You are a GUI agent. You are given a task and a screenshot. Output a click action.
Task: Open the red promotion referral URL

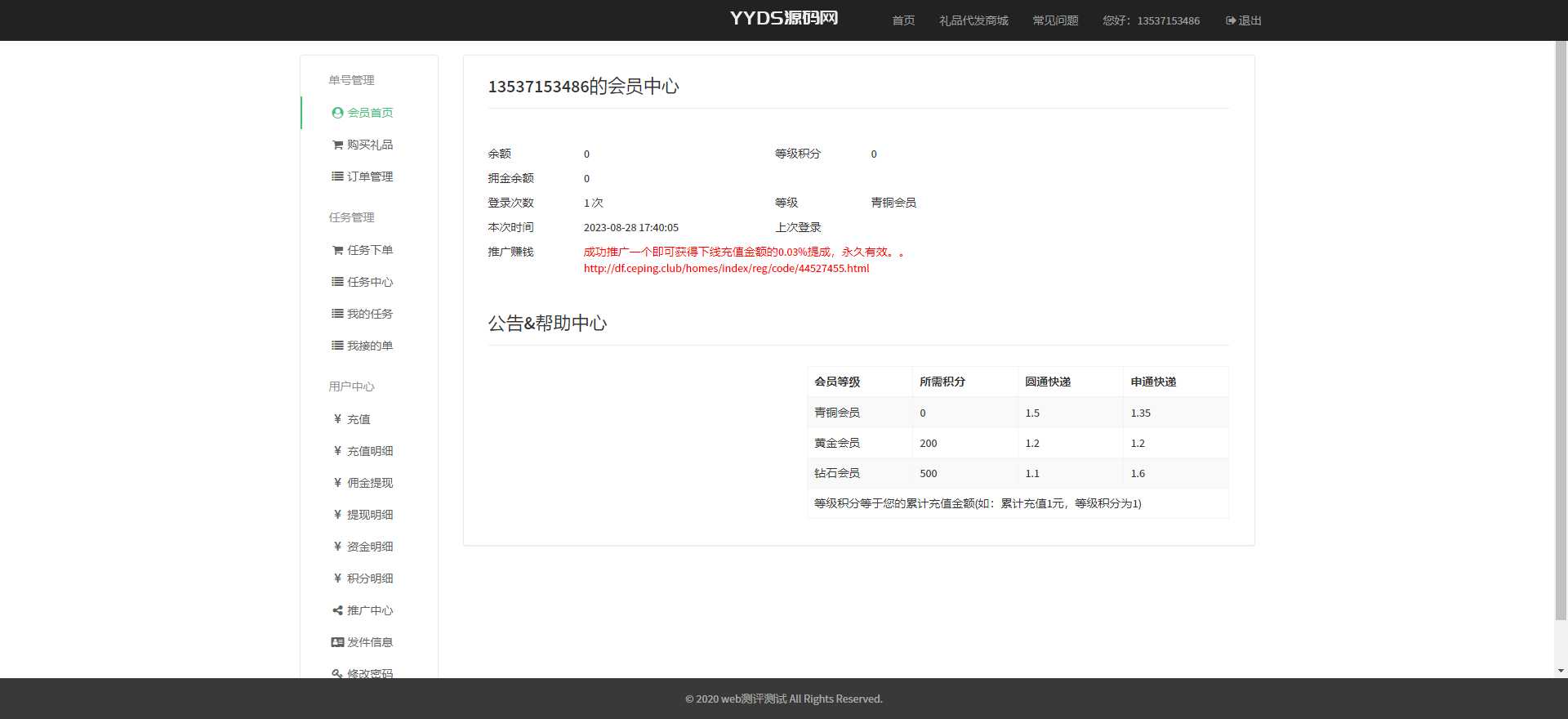click(x=726, y=269)
